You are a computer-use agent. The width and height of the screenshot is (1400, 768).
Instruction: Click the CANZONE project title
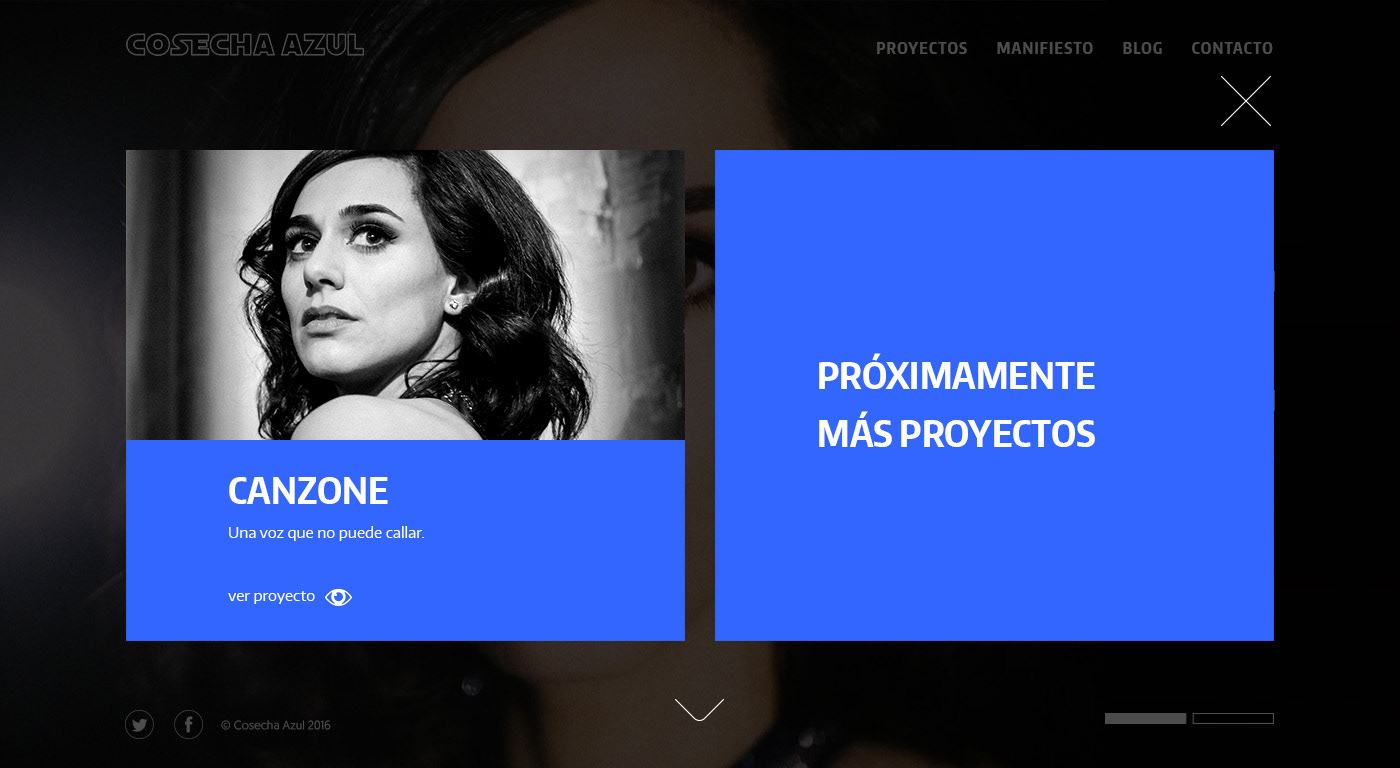click(308, 491)
